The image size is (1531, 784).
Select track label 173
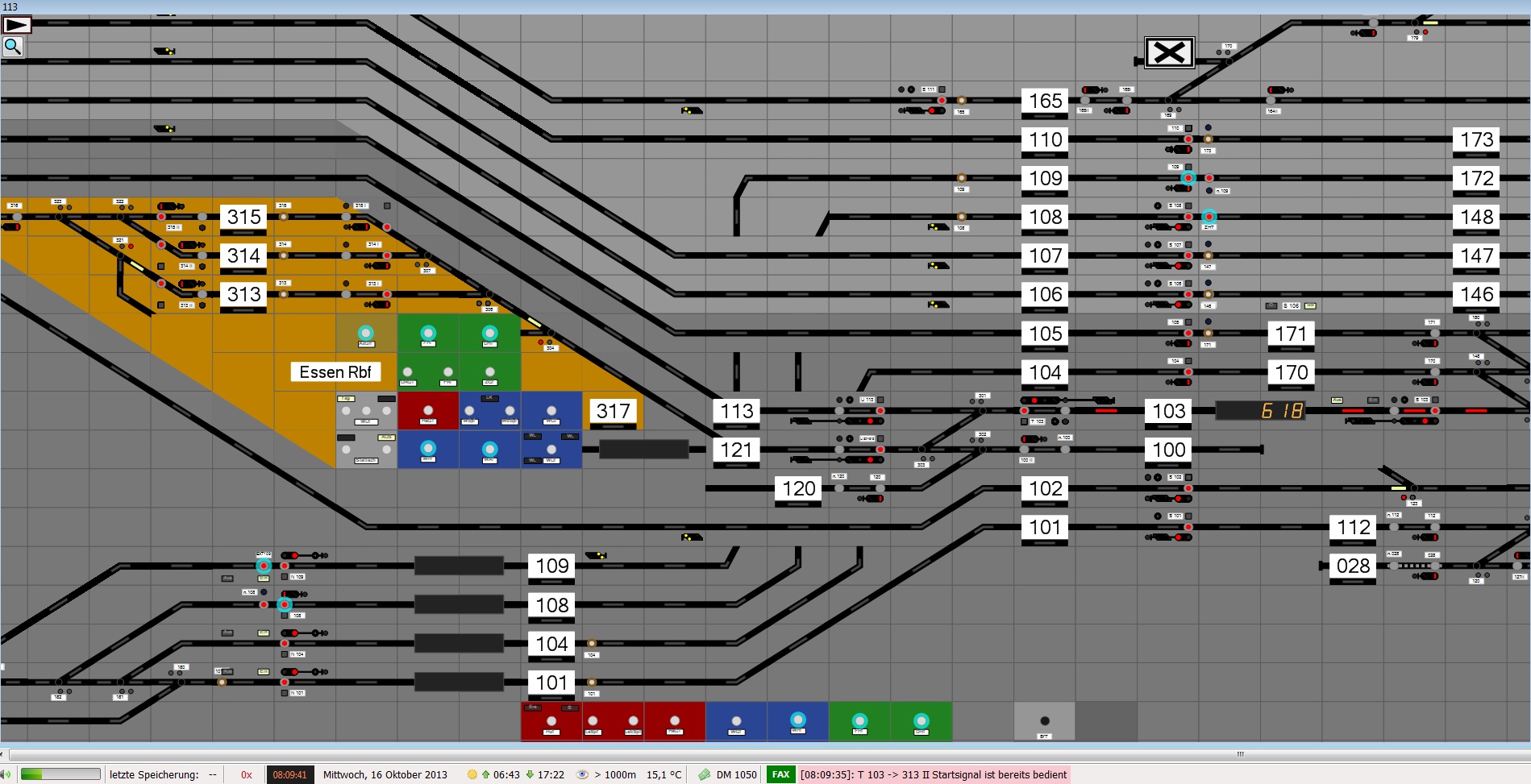pos(1476,139)
